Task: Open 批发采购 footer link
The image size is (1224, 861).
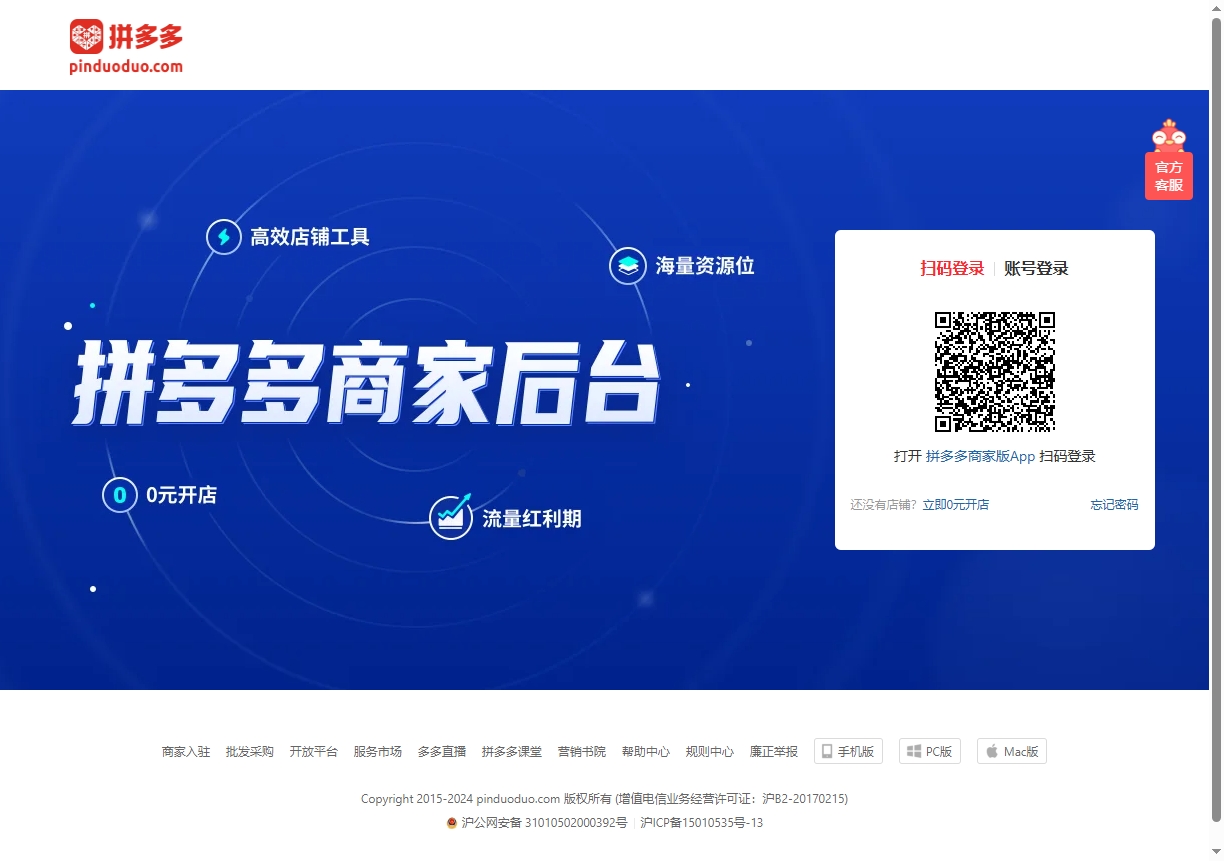Action: (250, 752)
